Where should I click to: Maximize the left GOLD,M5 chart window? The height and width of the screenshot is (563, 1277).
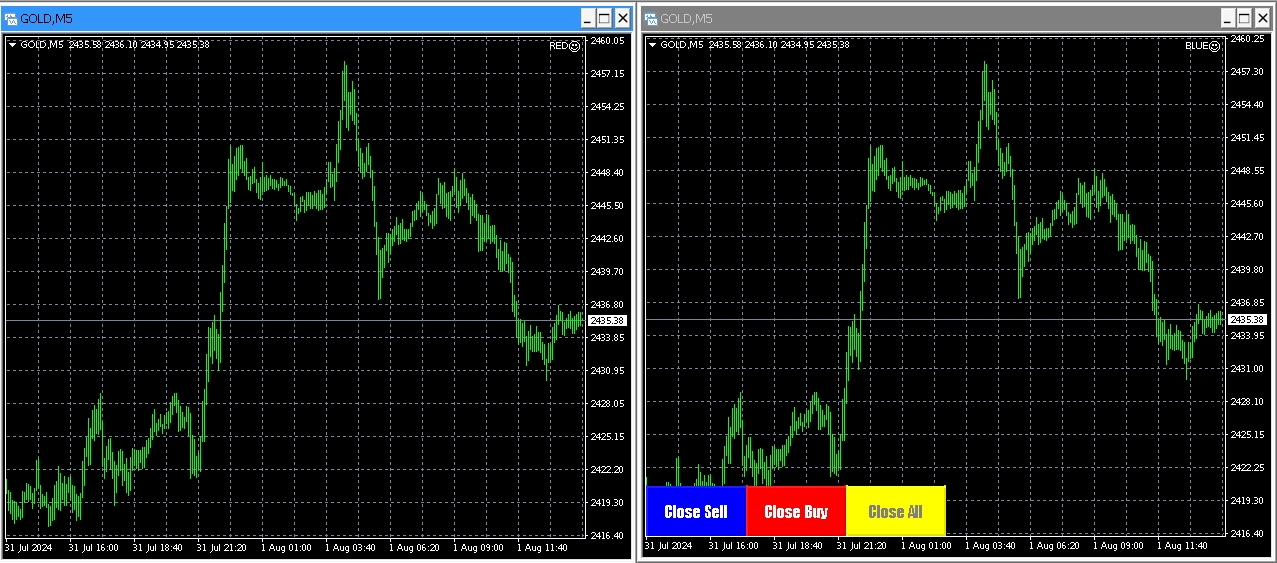tap(604, 18)
